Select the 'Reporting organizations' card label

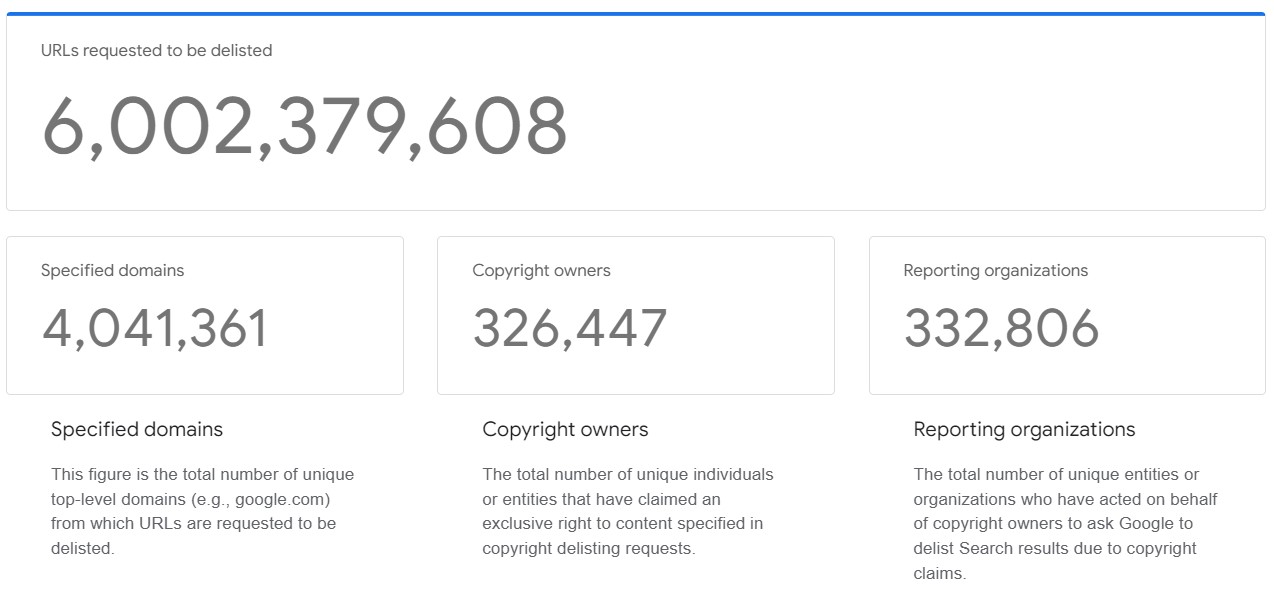(x=996, y=270)
